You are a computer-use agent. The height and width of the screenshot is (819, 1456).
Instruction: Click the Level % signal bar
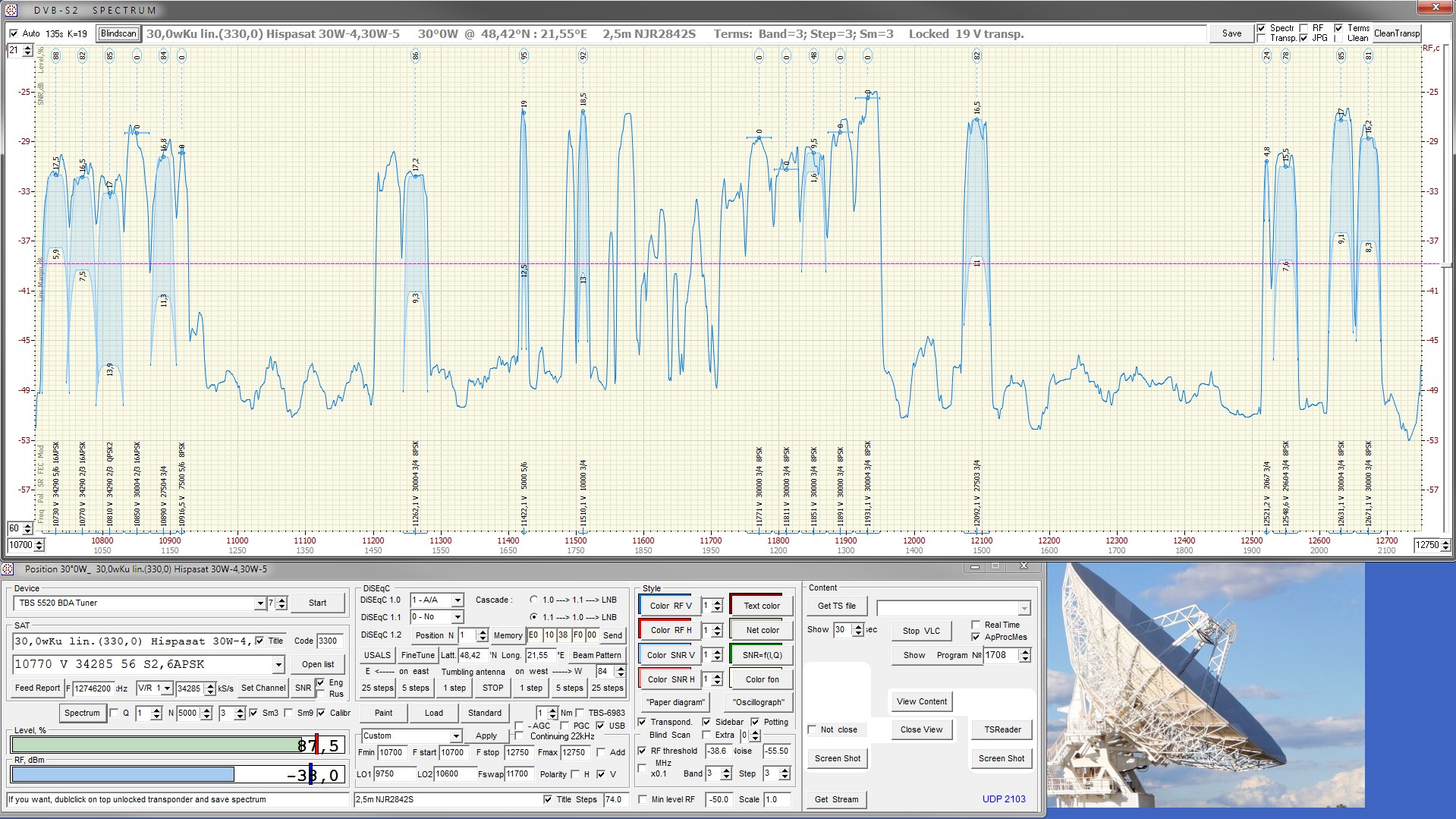[178, 745]
